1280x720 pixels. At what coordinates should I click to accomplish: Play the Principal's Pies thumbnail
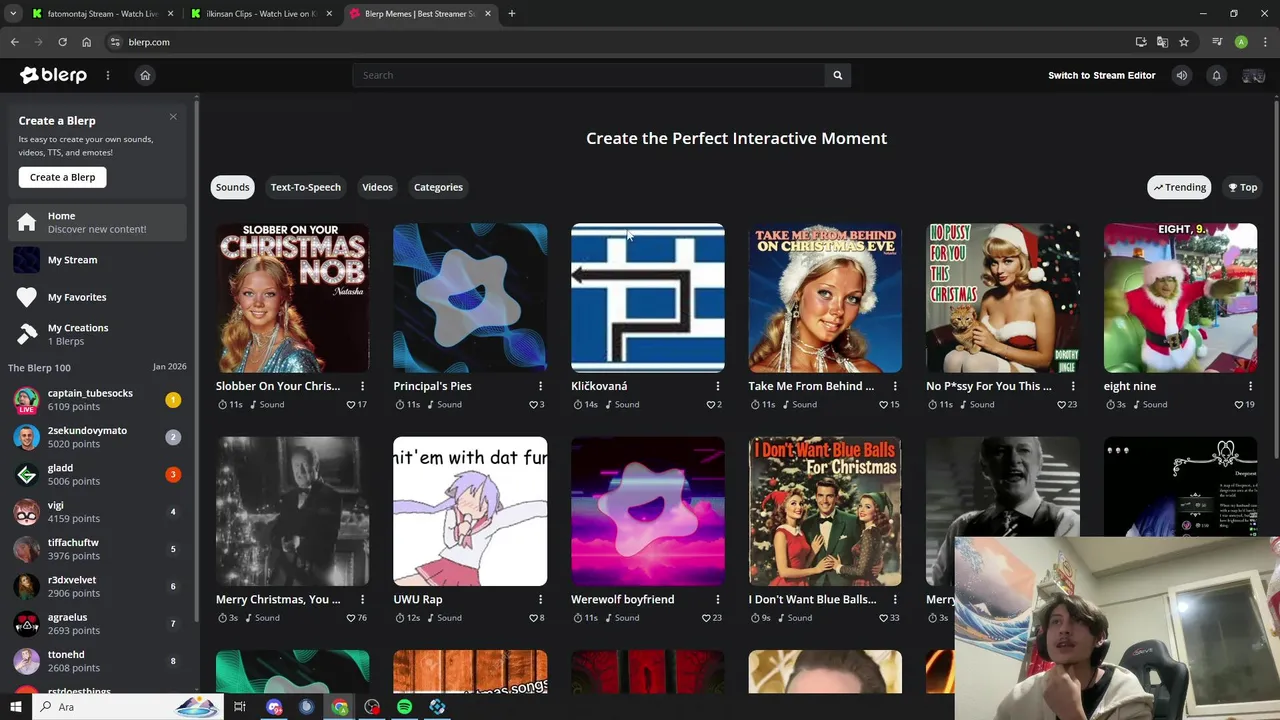pyautogui.click(x=470, y=298)
